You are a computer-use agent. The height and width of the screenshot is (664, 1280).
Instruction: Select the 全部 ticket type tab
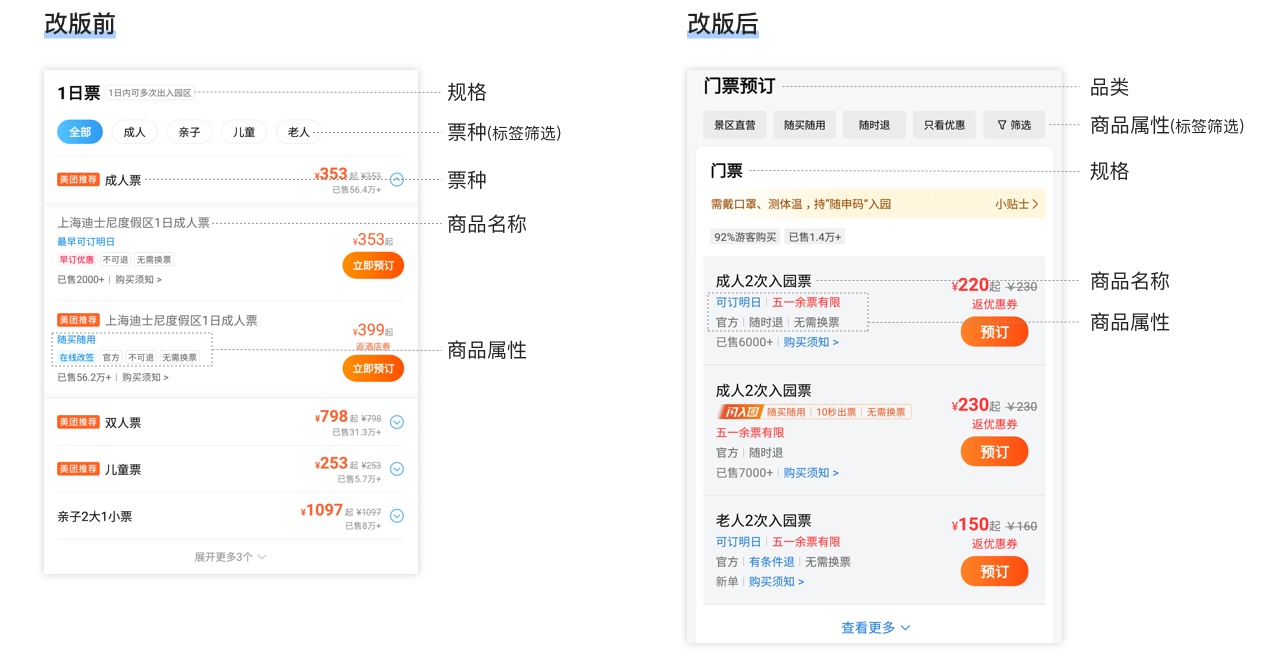tap(80, 131)
